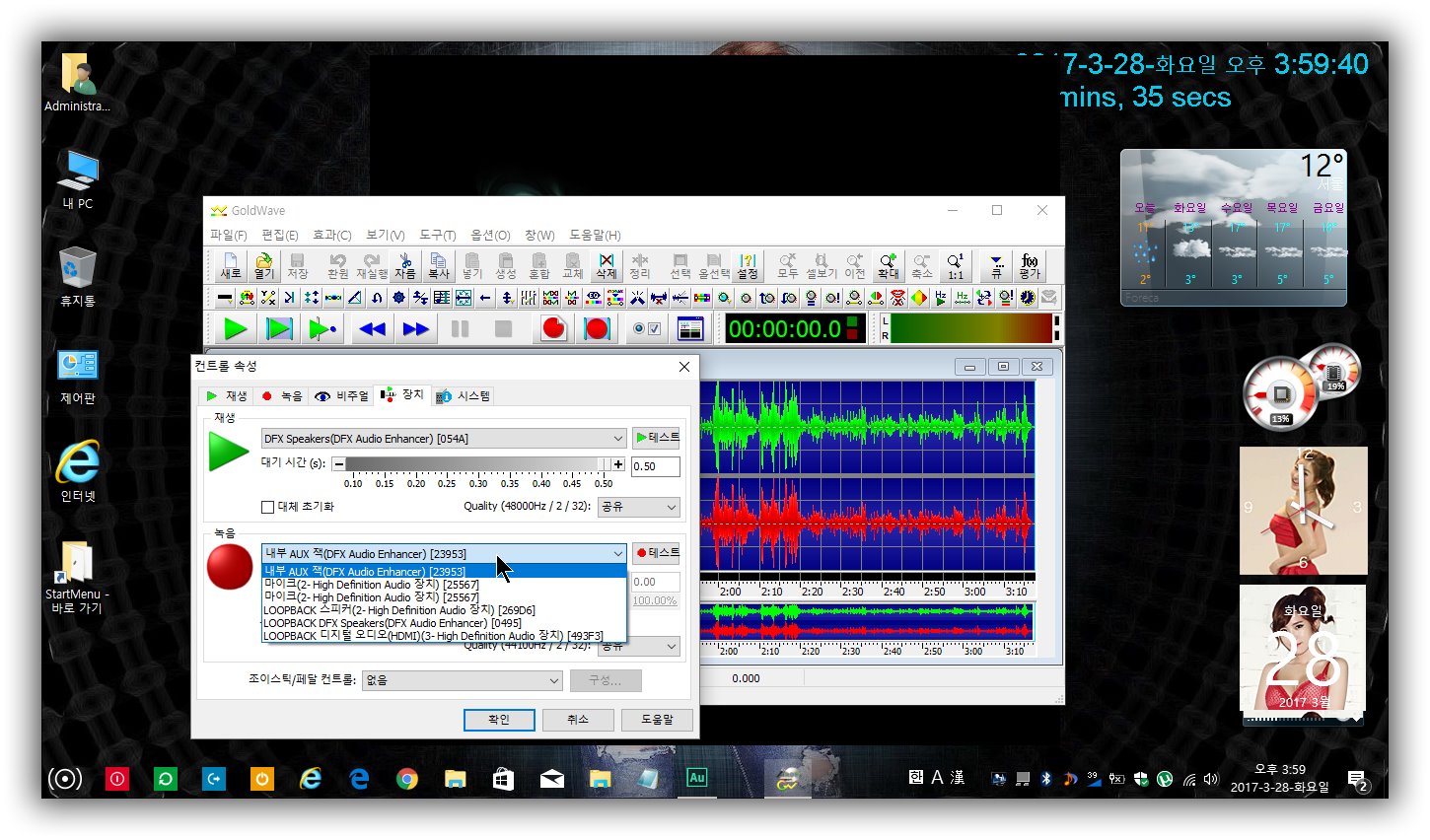Zoom out with the 축소 icon
This screenshot has height=840, width=1430.
coord(922,265)
